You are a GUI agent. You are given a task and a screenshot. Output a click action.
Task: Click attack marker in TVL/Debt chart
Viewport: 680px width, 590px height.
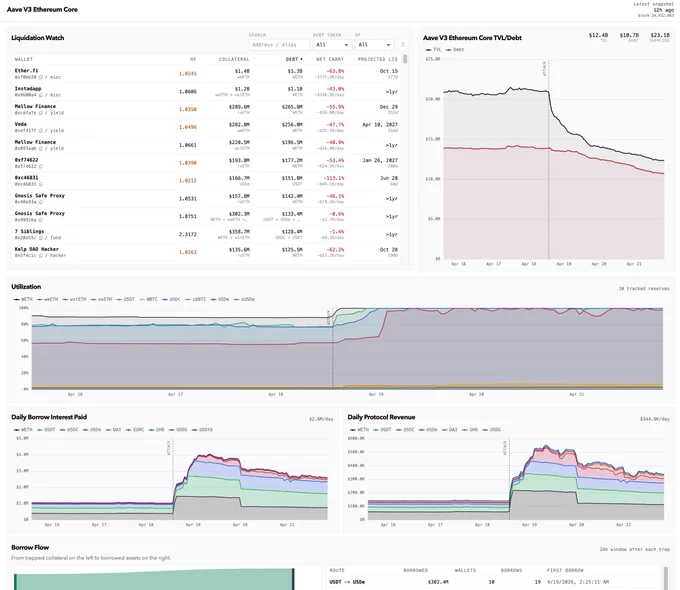pyautogui.click(x=545, y=69)
